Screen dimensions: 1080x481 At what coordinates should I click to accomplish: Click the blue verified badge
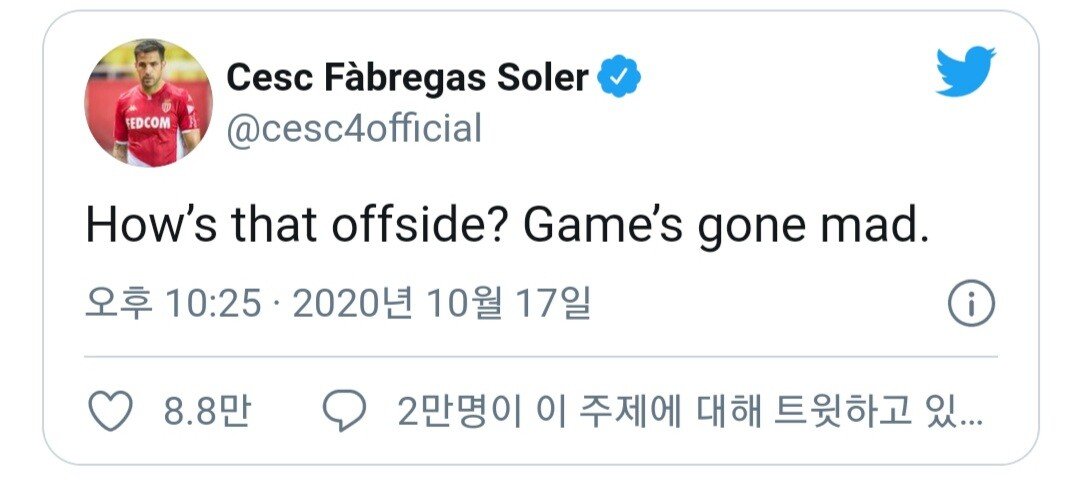point(620,77)
